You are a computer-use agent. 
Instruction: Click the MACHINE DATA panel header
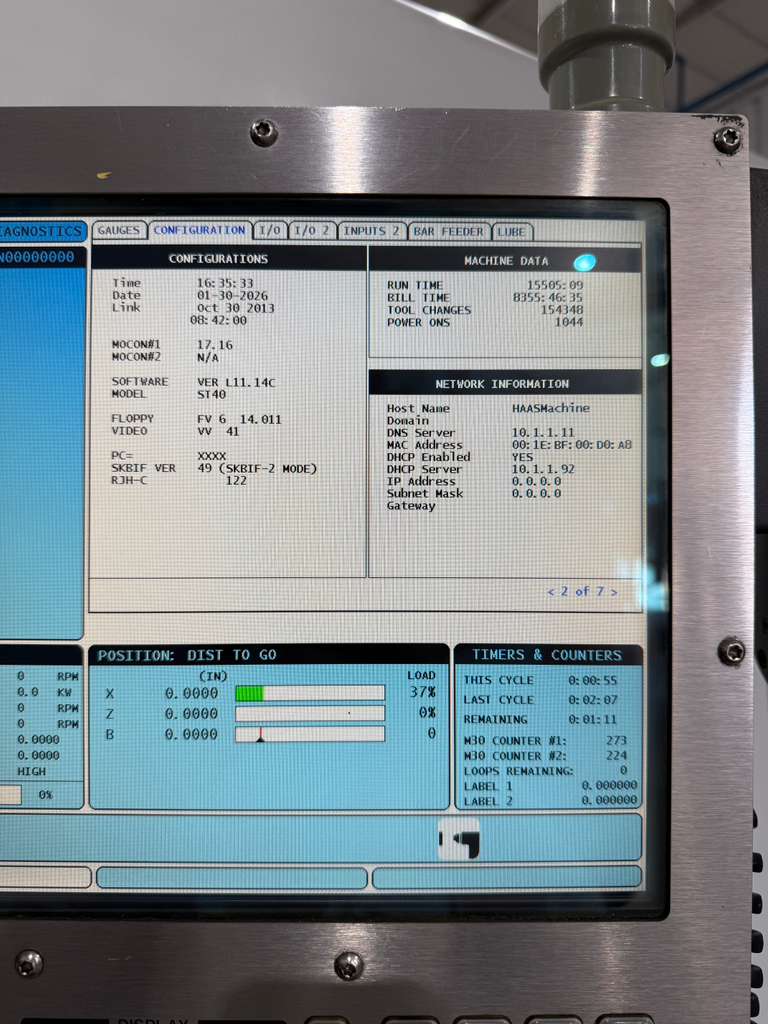pyautogui.click(x=505, y=260)
